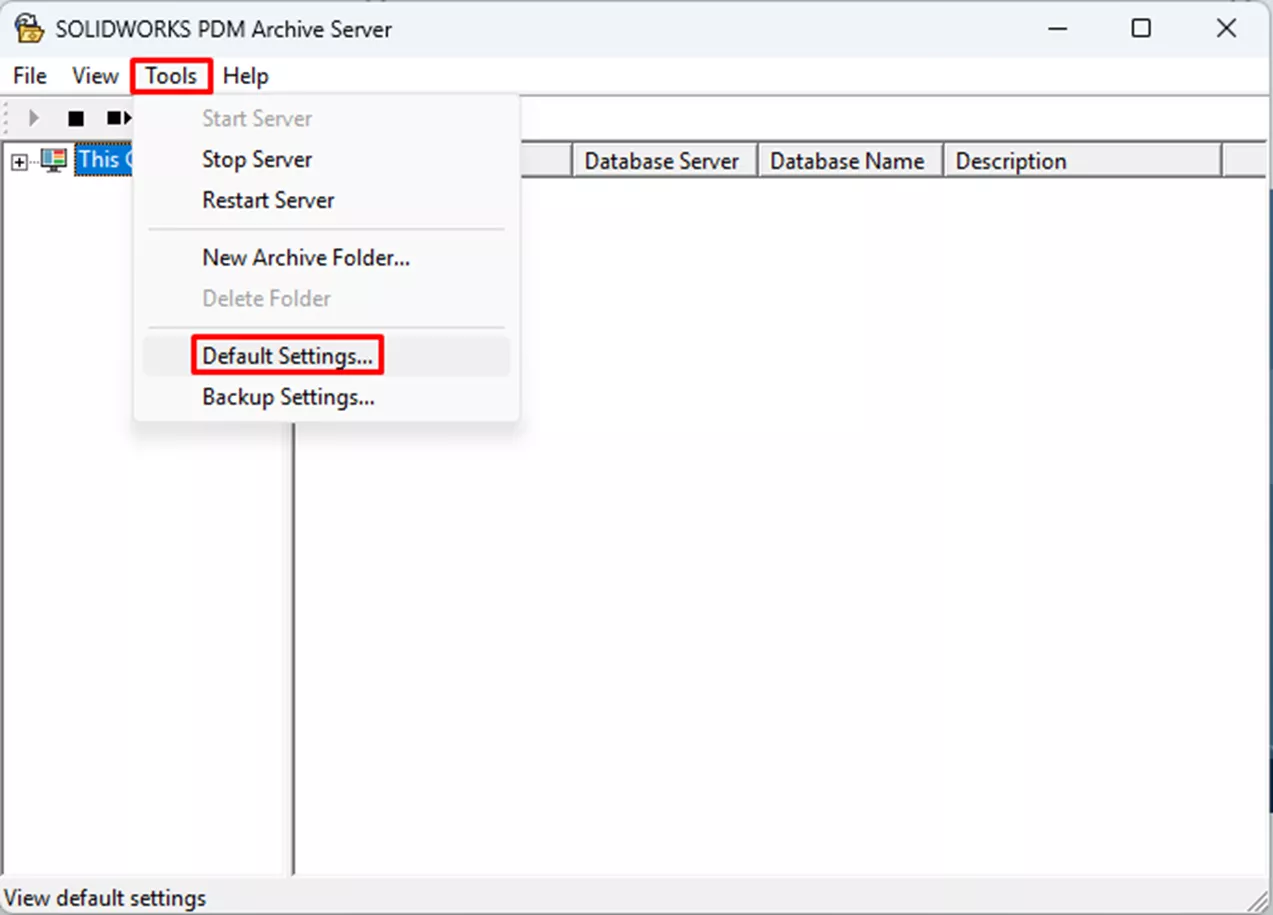The image size is (1273, 915).
Task: Click the Restart server icon in toolbar
Action: click(x=118, y=118)
